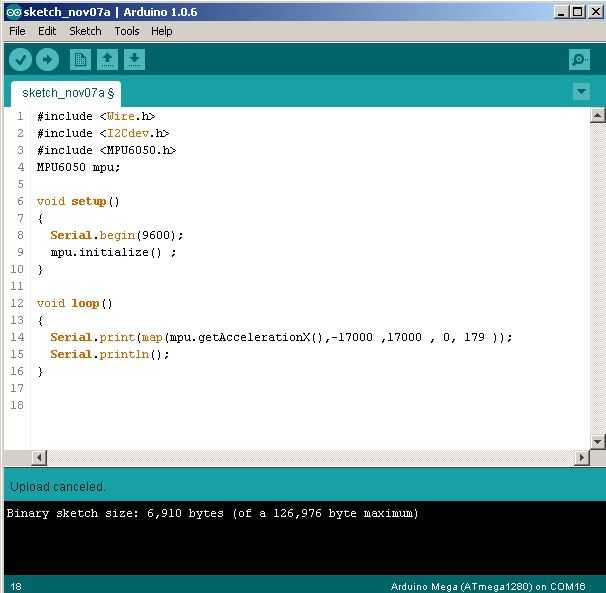Click the horizontal scroll right arrow
Viewport: 606px width, 593px height.
[581, 458]
